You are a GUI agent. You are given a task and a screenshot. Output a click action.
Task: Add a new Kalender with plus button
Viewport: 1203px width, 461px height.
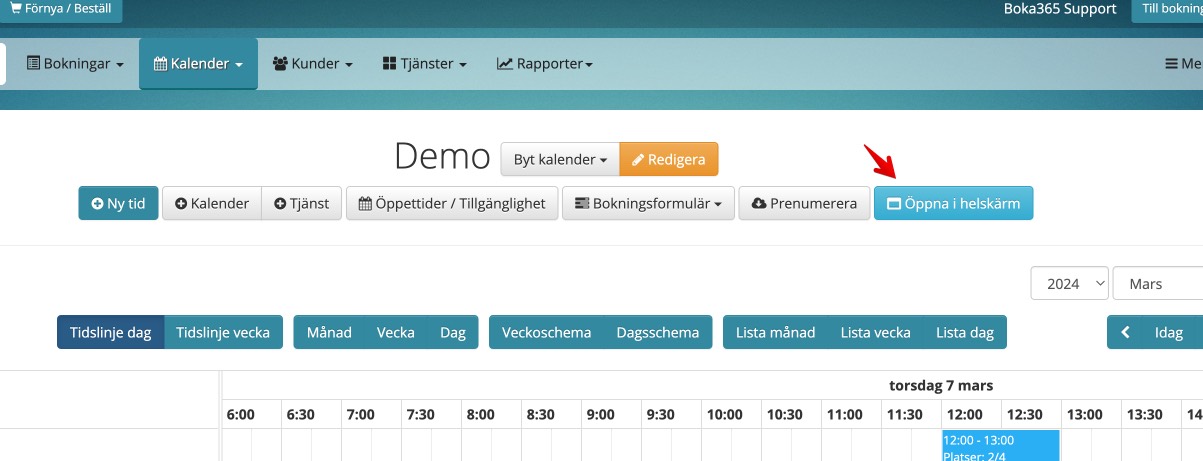(212, 203)
